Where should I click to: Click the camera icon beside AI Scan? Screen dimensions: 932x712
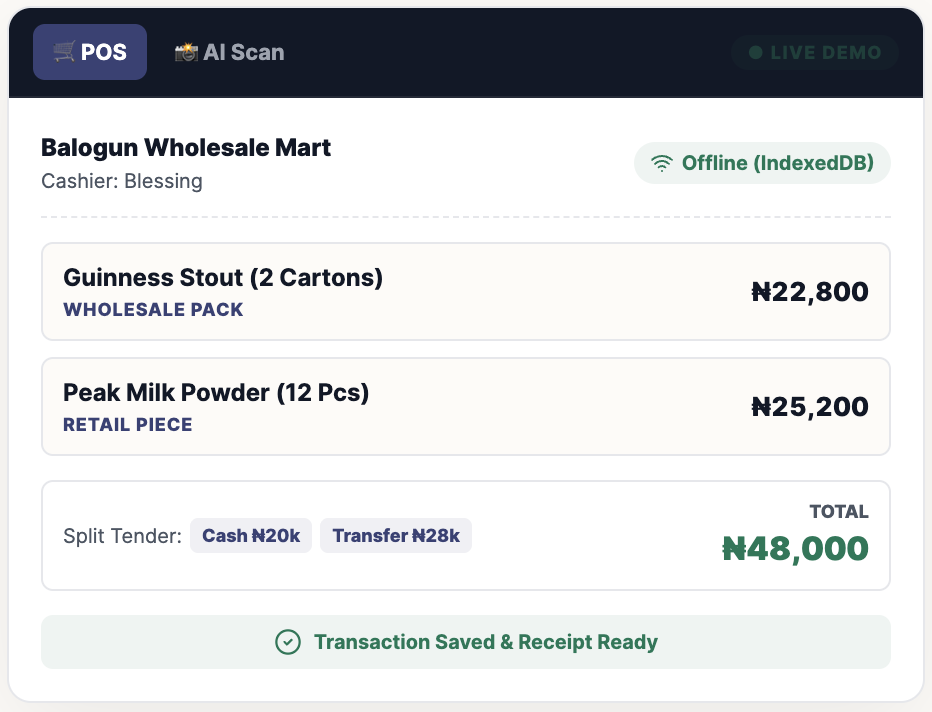click(x=186, y=52)
